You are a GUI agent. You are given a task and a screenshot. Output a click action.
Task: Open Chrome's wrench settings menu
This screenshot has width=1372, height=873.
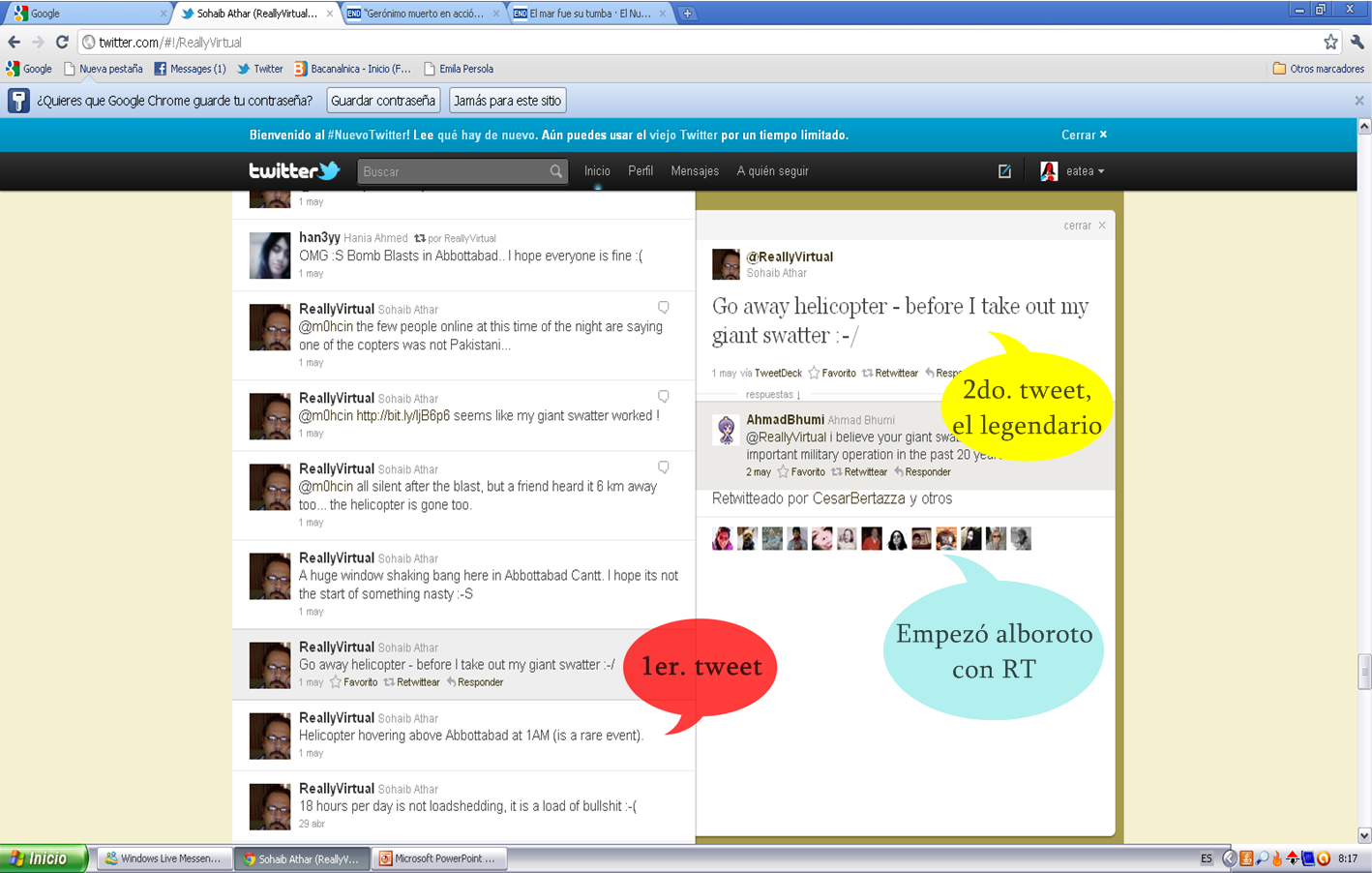[x=1357, y=42]
